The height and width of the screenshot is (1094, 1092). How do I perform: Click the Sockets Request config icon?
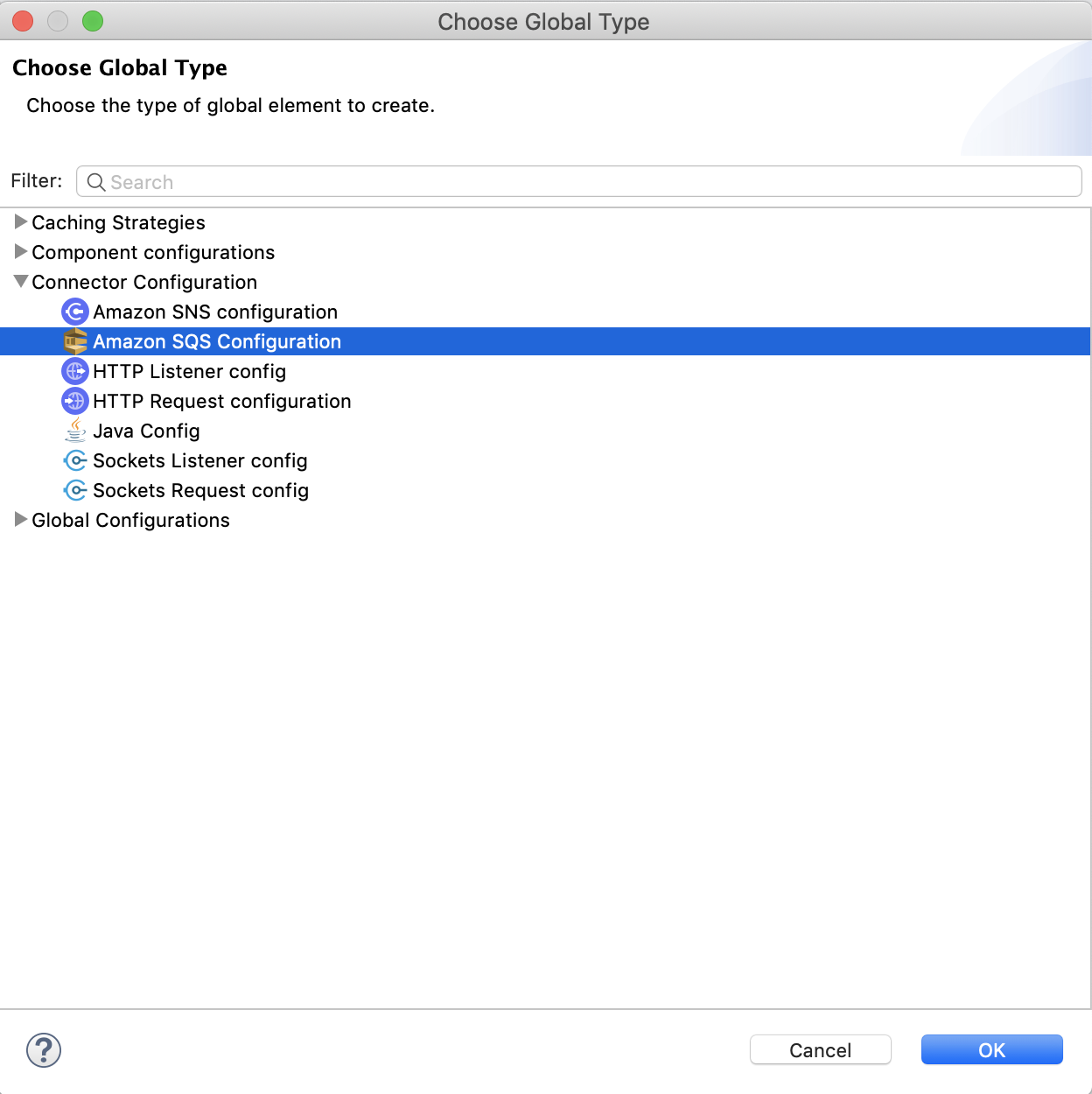(x=75, y=490)
